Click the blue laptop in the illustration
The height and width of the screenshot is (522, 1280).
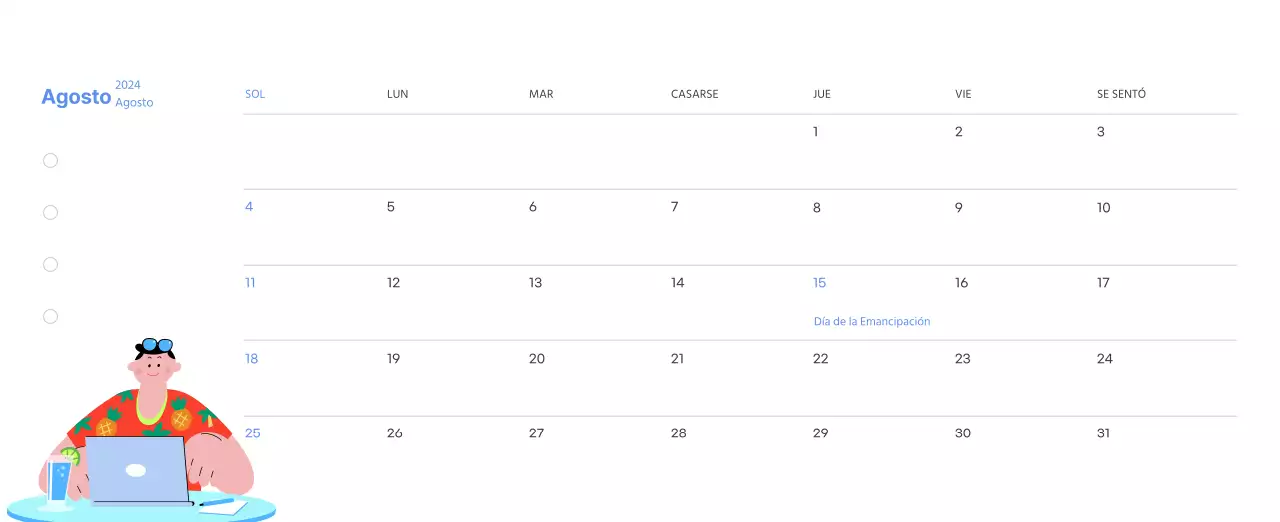coord(137,469)
